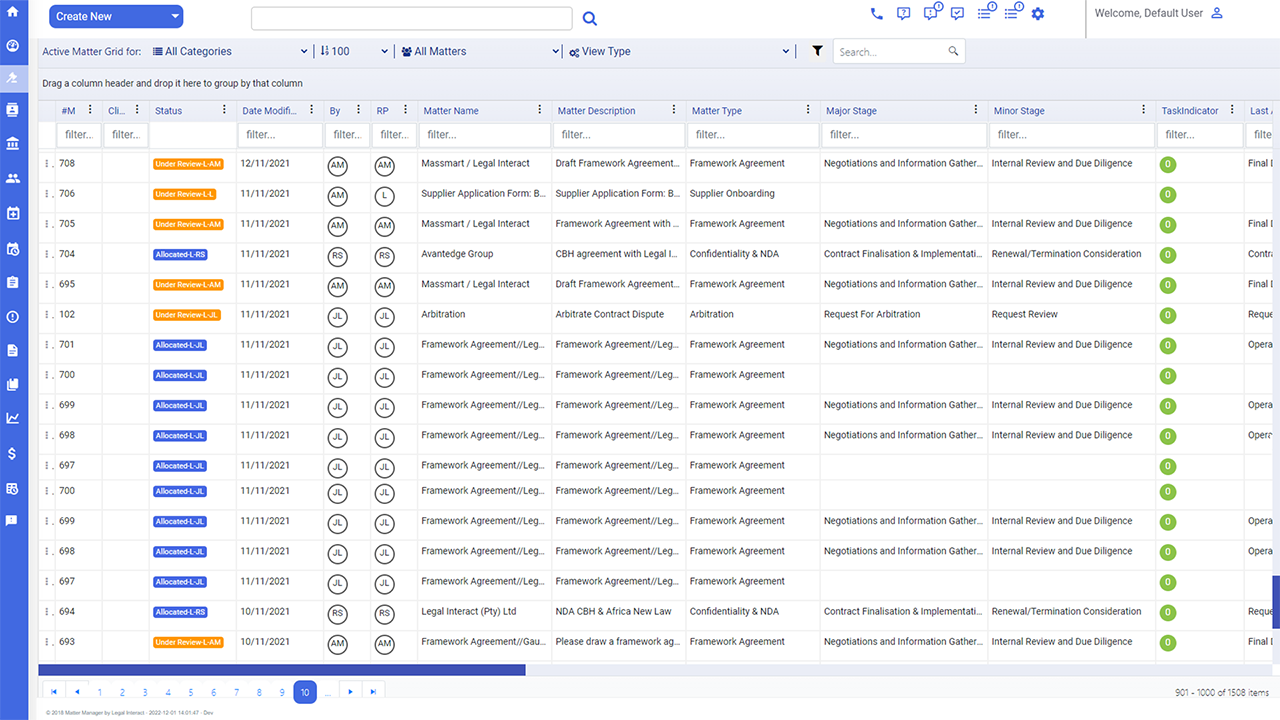
Task: Focus the top global search field
Action: [x=412, y=19]
